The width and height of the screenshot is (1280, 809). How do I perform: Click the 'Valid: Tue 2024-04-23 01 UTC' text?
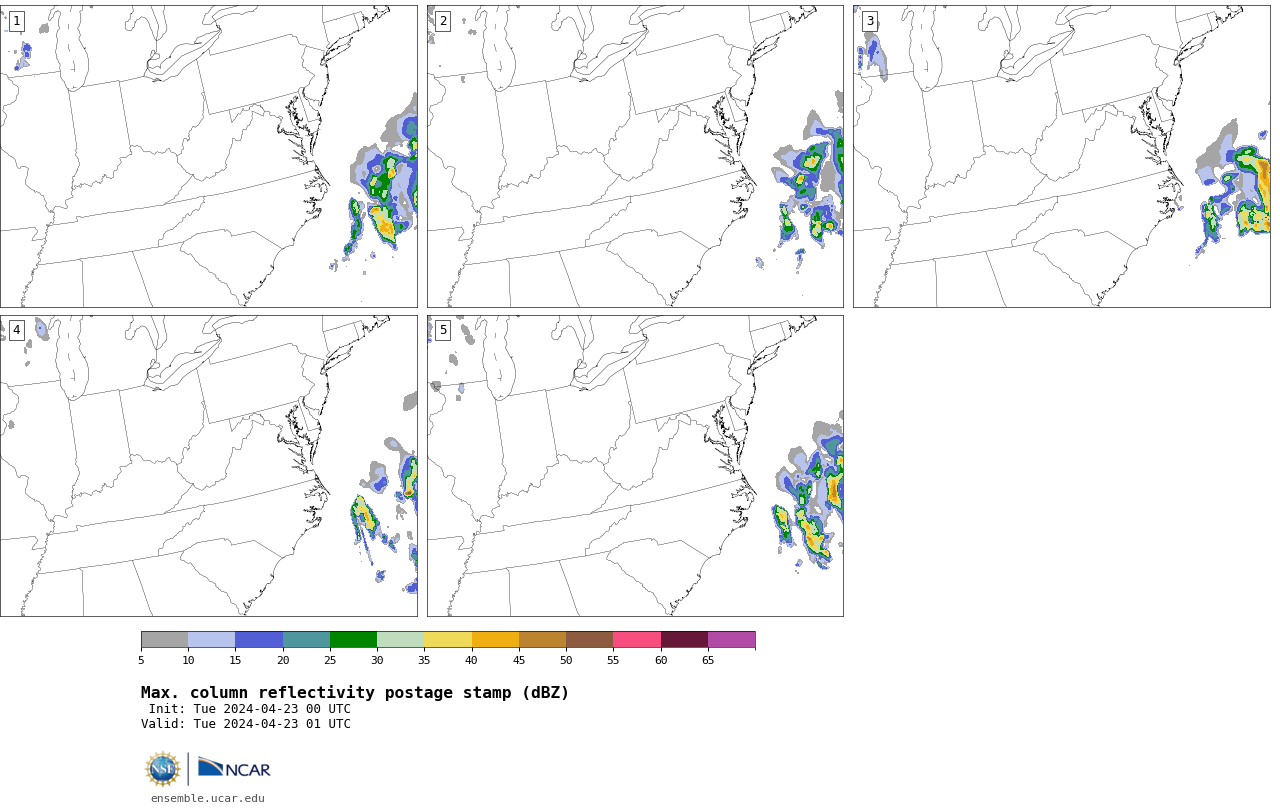tap(246, 724)
